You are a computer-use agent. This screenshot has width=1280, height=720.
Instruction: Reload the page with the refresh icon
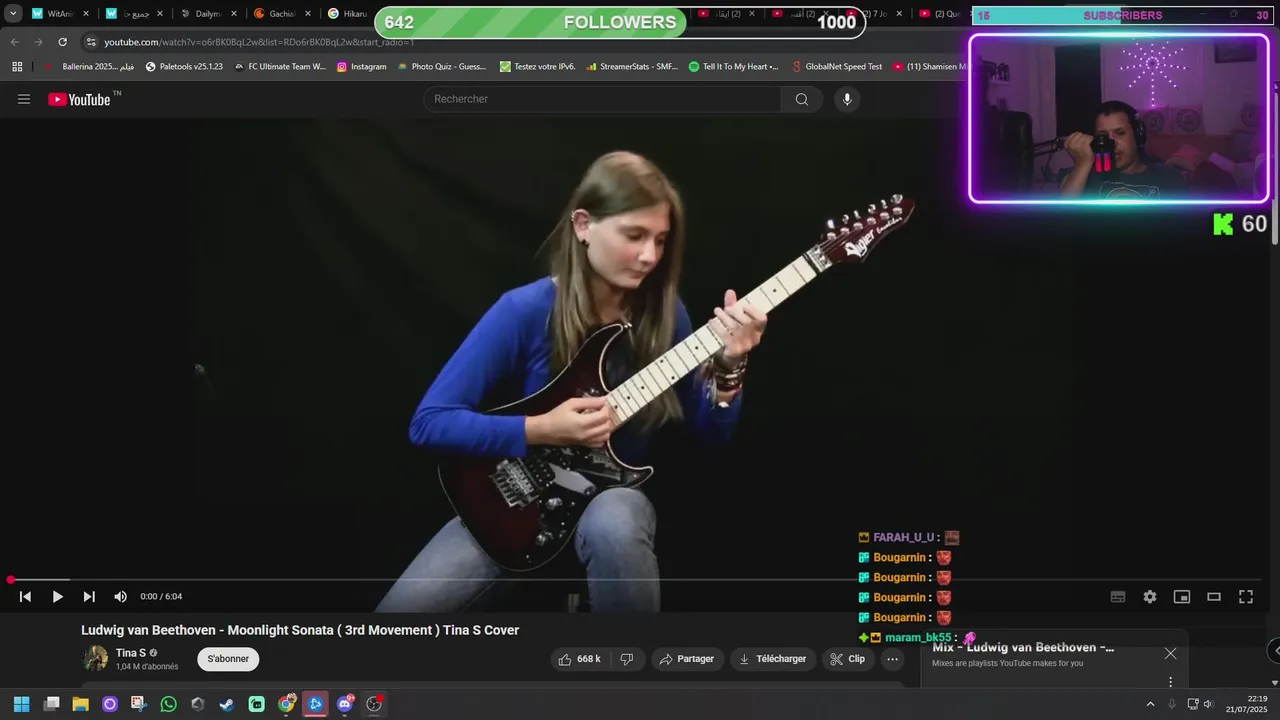[62, 42]
